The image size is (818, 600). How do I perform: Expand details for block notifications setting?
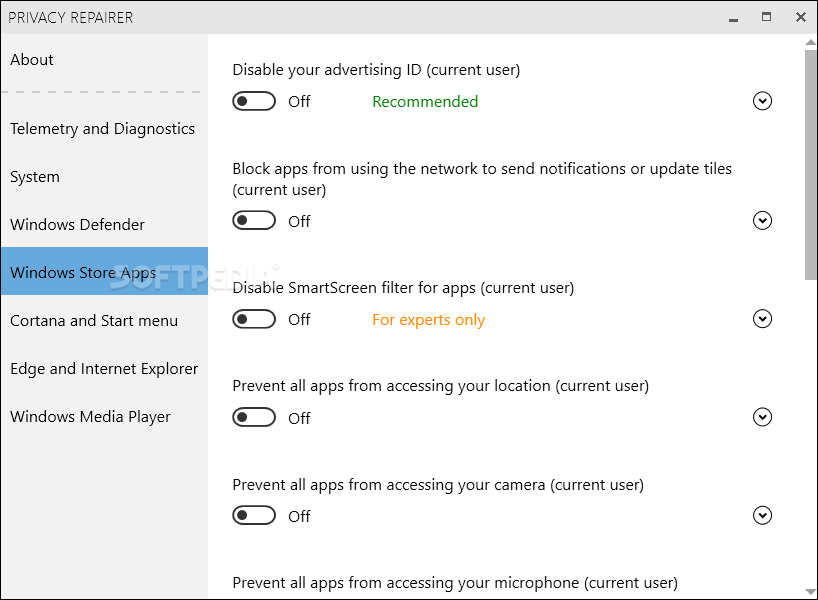click(x=762, y=220)
